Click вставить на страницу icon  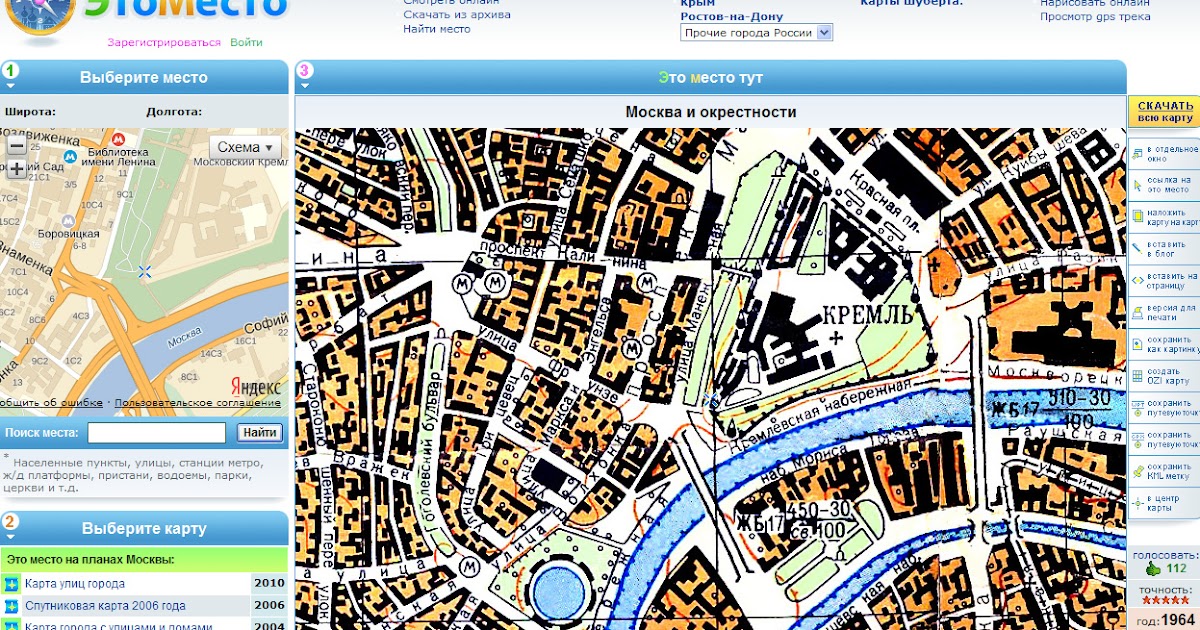pyautogui.click(x=1138, y=280)
